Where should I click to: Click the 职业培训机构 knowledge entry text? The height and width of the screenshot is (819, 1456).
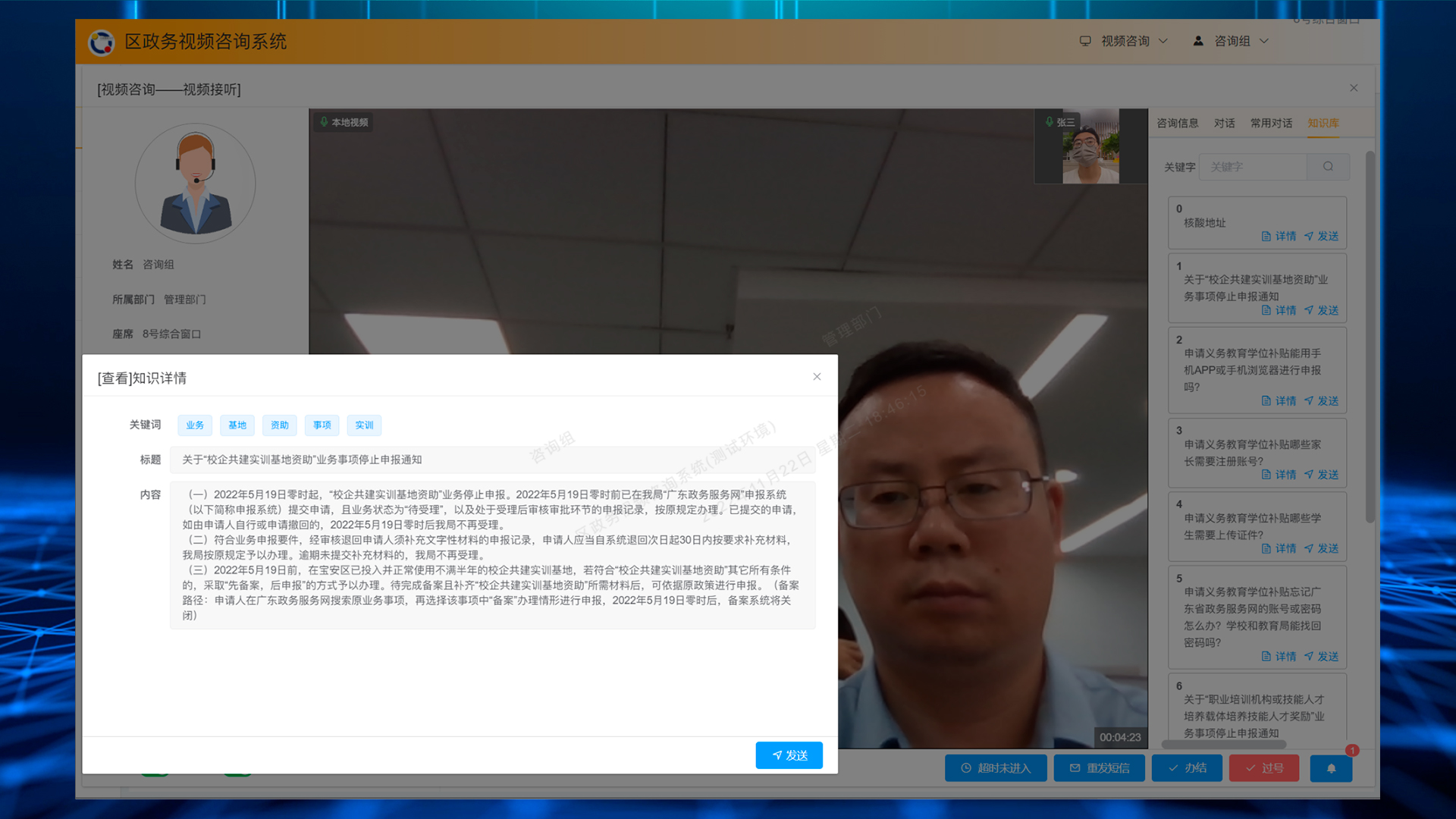point(1254,716)
